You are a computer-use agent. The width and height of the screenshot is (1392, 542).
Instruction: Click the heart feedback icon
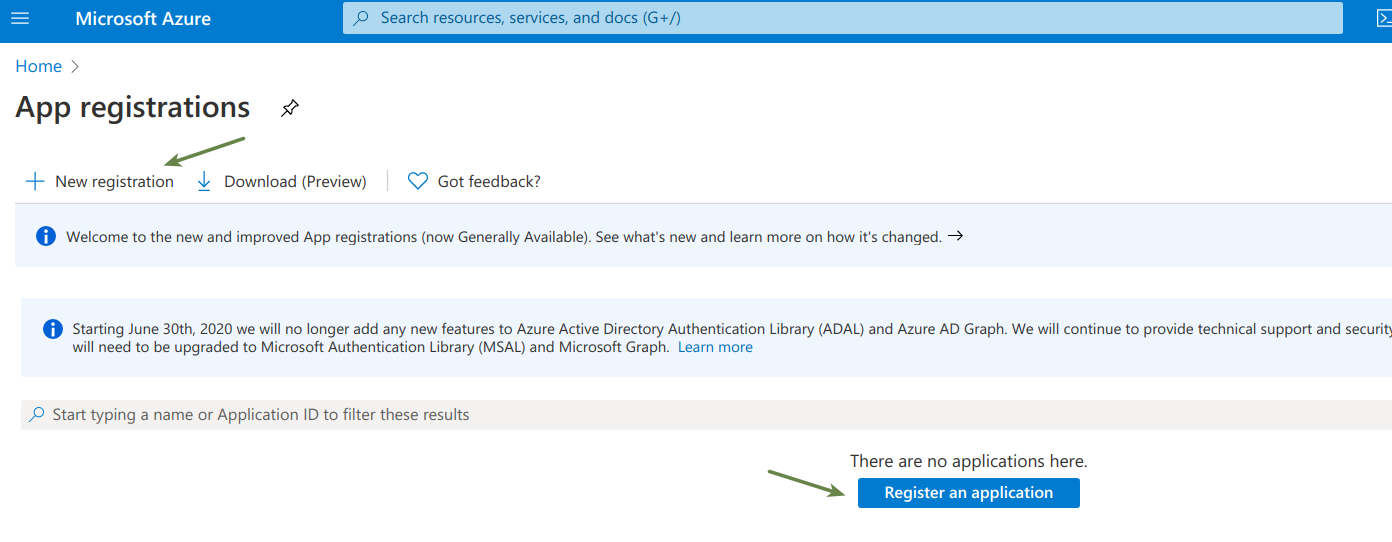[x=418, y=181]
